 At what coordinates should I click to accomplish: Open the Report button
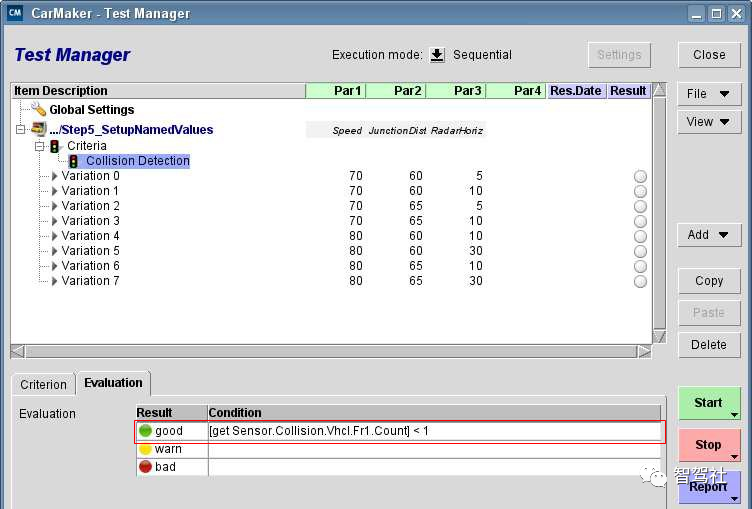pos(709,487)
